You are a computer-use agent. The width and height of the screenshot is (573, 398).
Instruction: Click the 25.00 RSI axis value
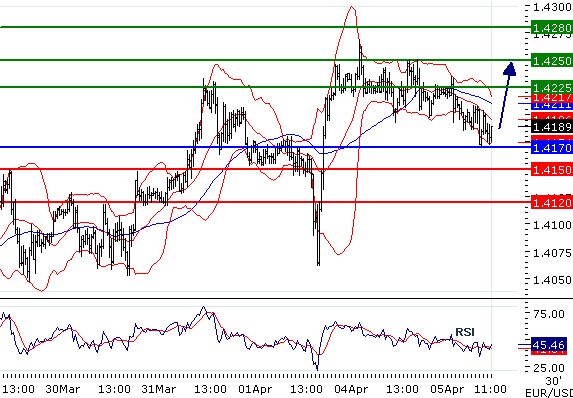[x=549, y=368]
